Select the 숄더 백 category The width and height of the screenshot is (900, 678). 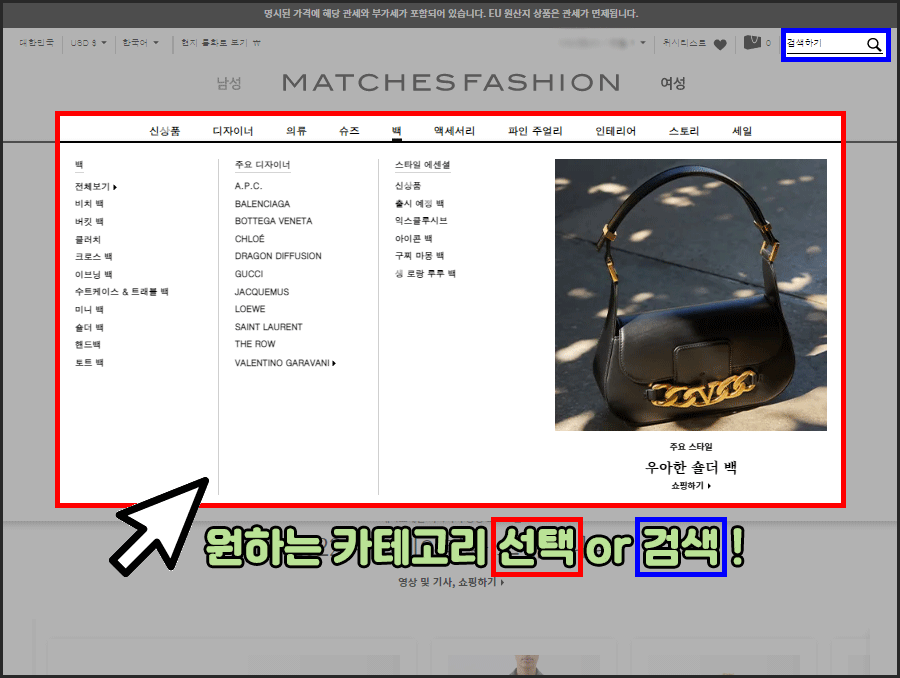tap(89, 327)
